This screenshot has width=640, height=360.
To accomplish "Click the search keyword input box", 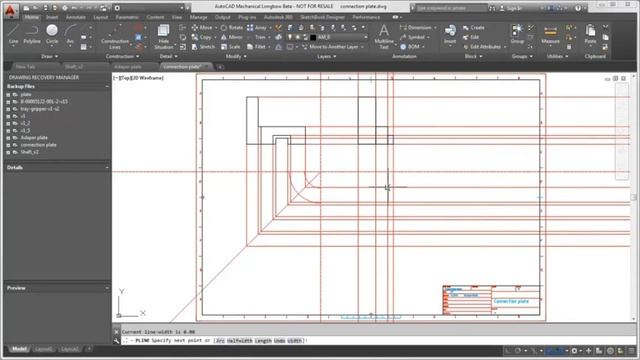I will (451, 8).
